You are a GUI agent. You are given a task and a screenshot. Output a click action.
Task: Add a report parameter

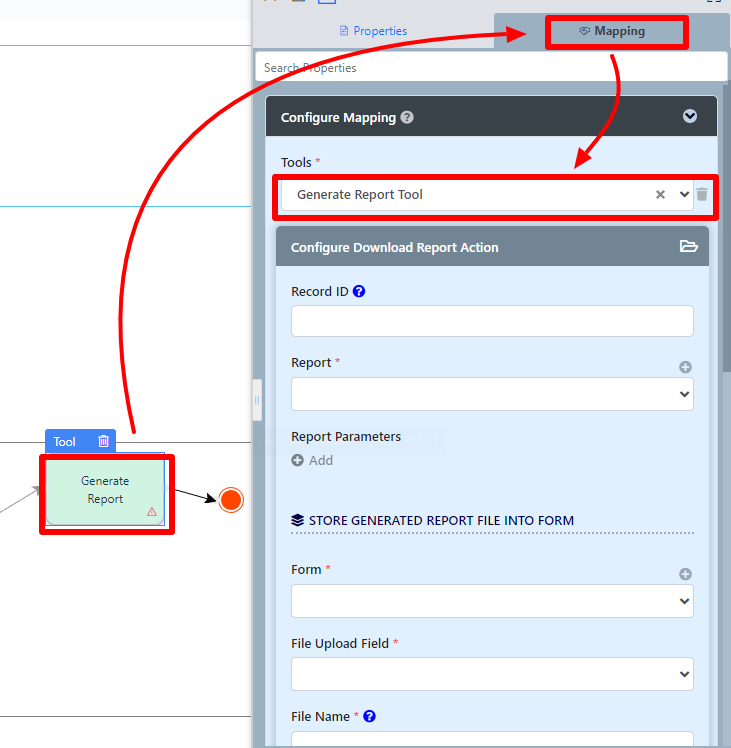pyautogui.click(x=312, y=460)
